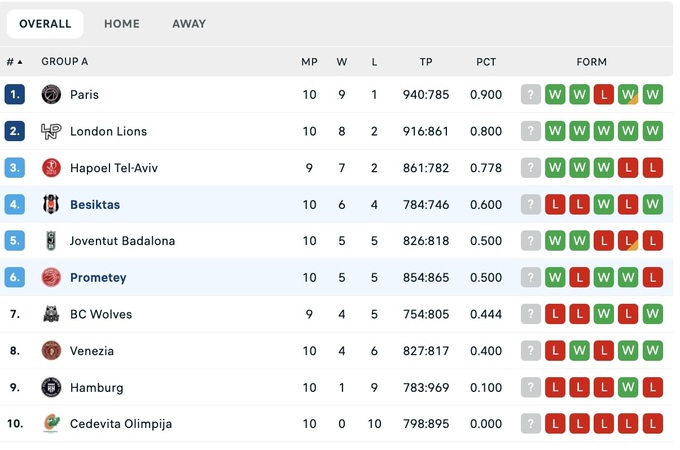Switch to the Home standings tab
The height and width of the screenshot is (450, 680).
click(x=122, y=24)
